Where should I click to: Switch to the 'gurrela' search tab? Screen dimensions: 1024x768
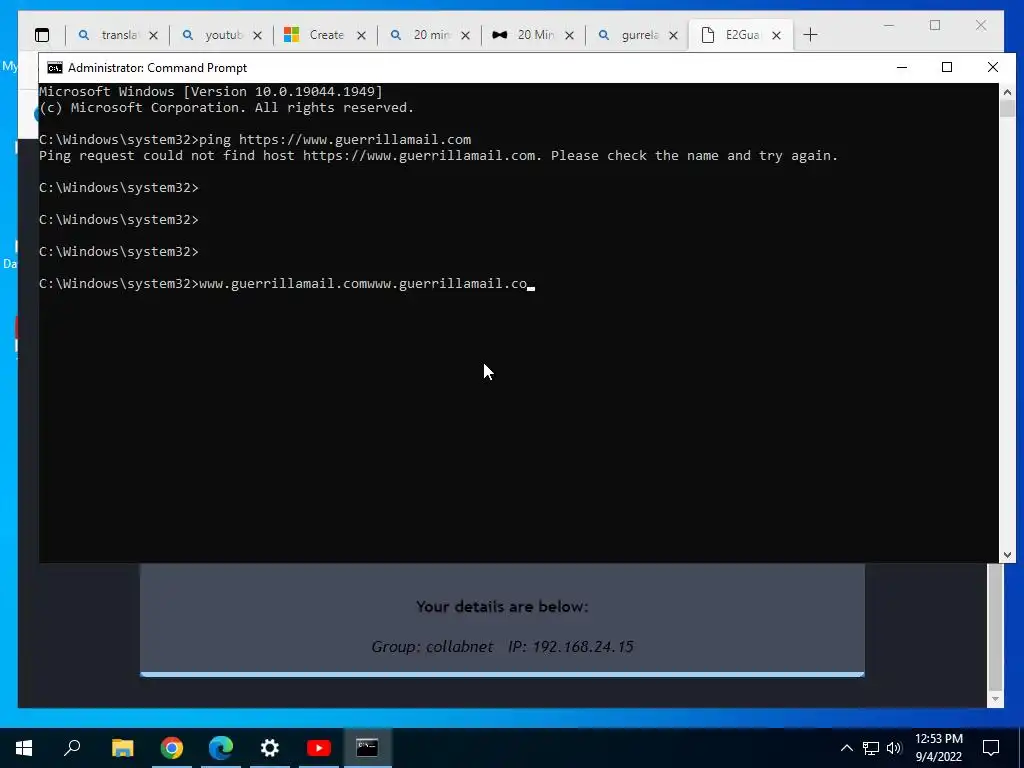(638, 35)
